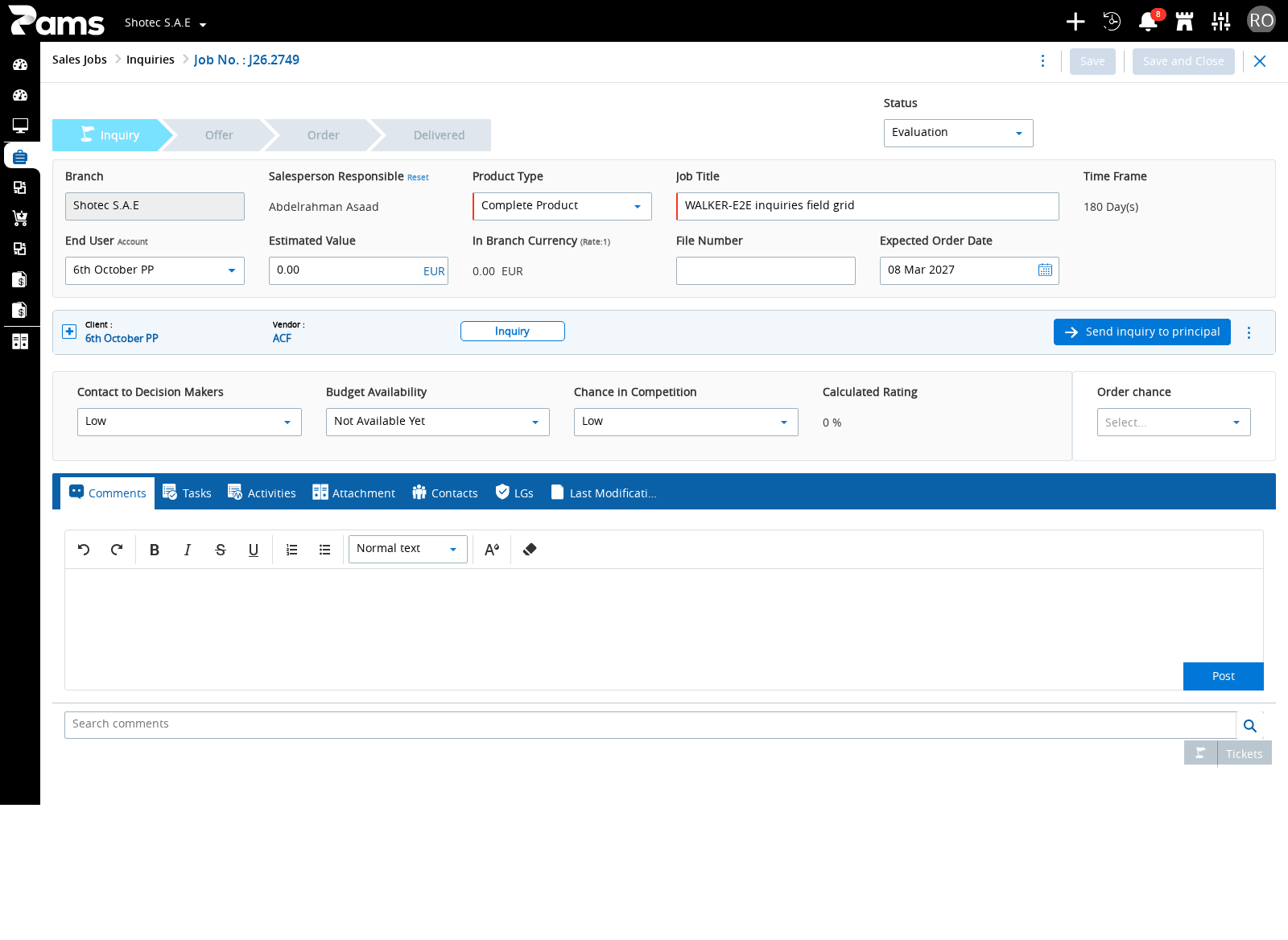Click the plus add-new icon in top bar
Screen dimensions: 1288x940
[1075, 22]
